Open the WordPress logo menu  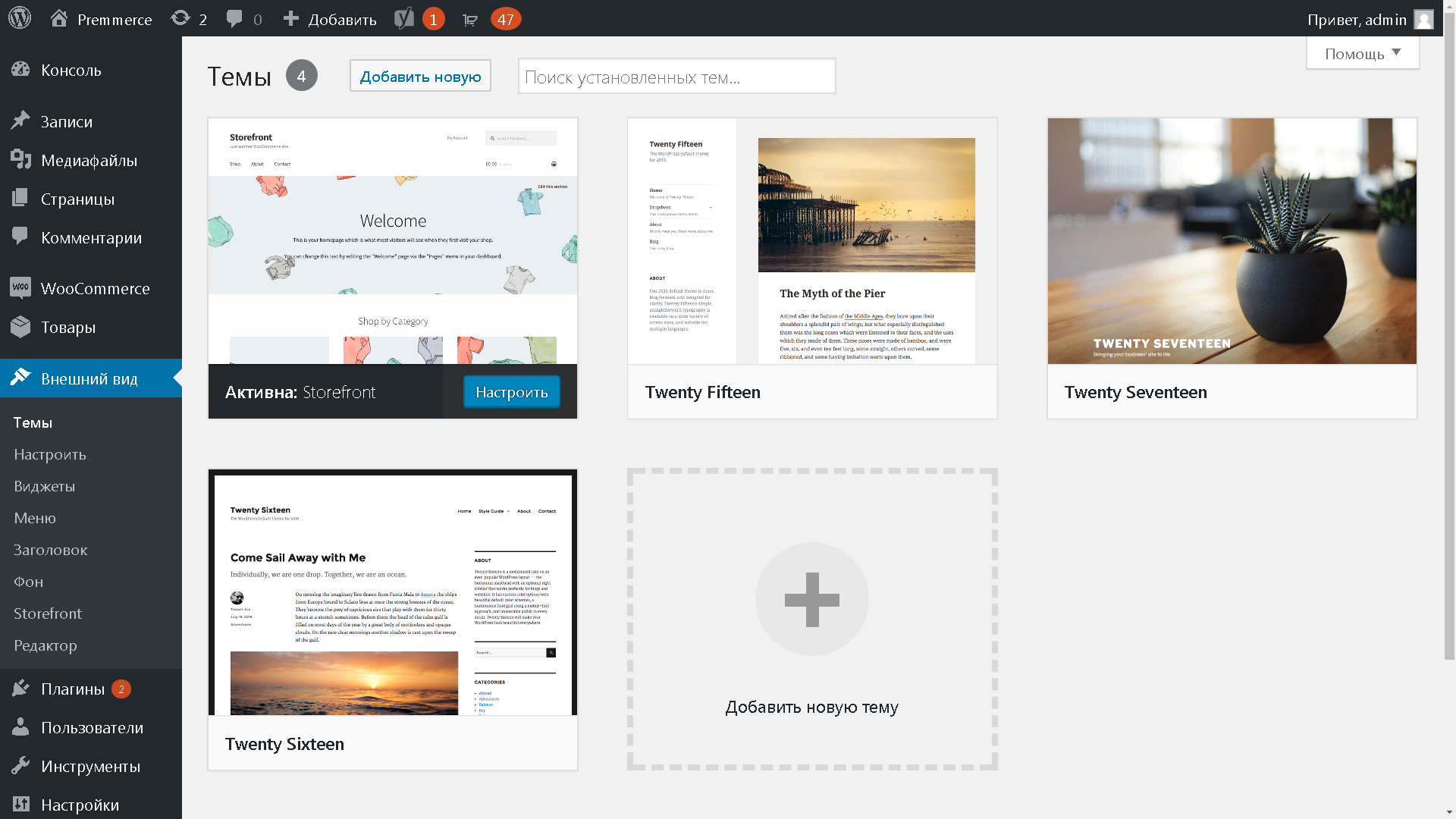[x=20, y=18]
